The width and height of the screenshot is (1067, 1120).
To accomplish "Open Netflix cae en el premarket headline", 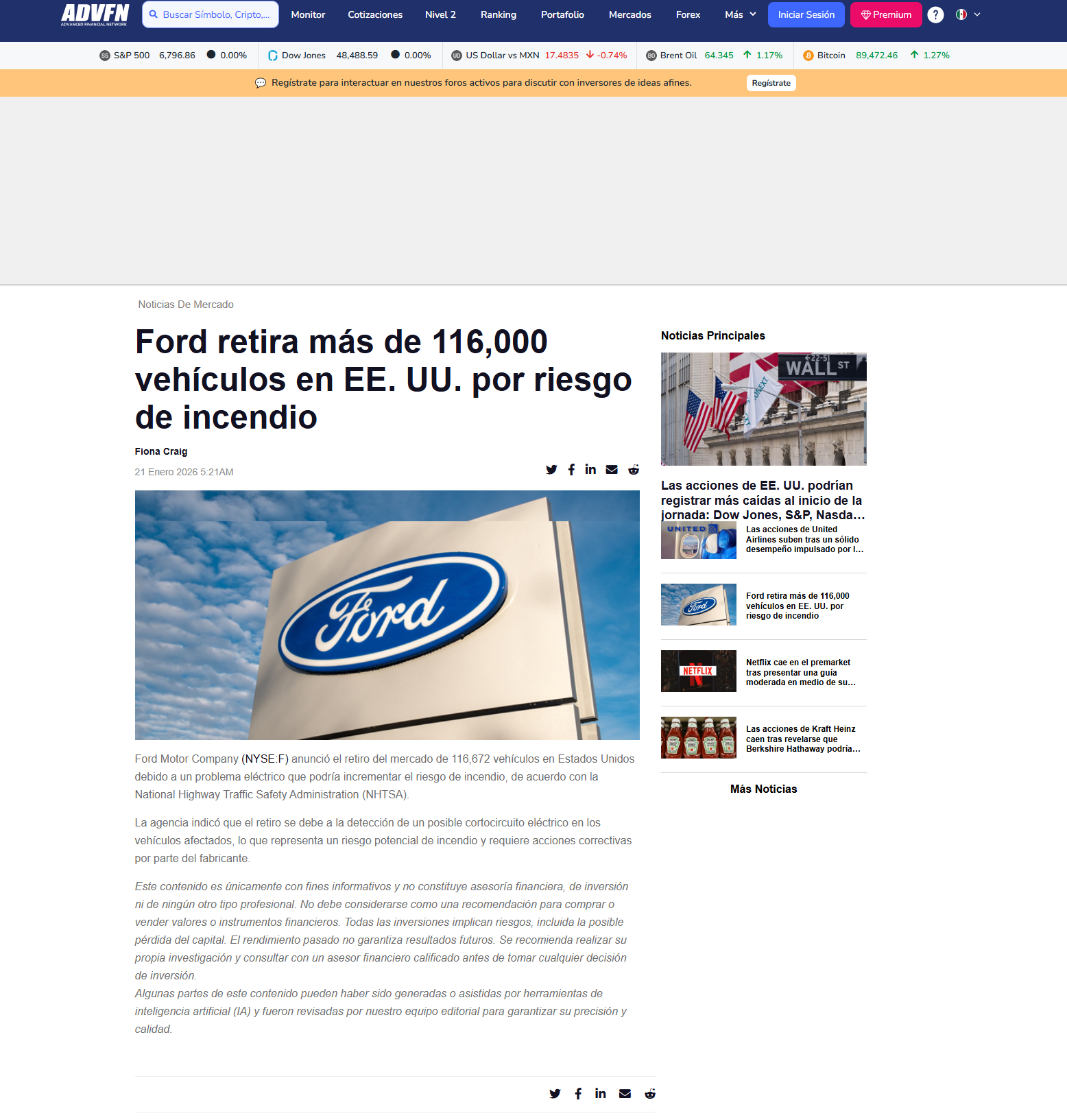I will 801,673.
